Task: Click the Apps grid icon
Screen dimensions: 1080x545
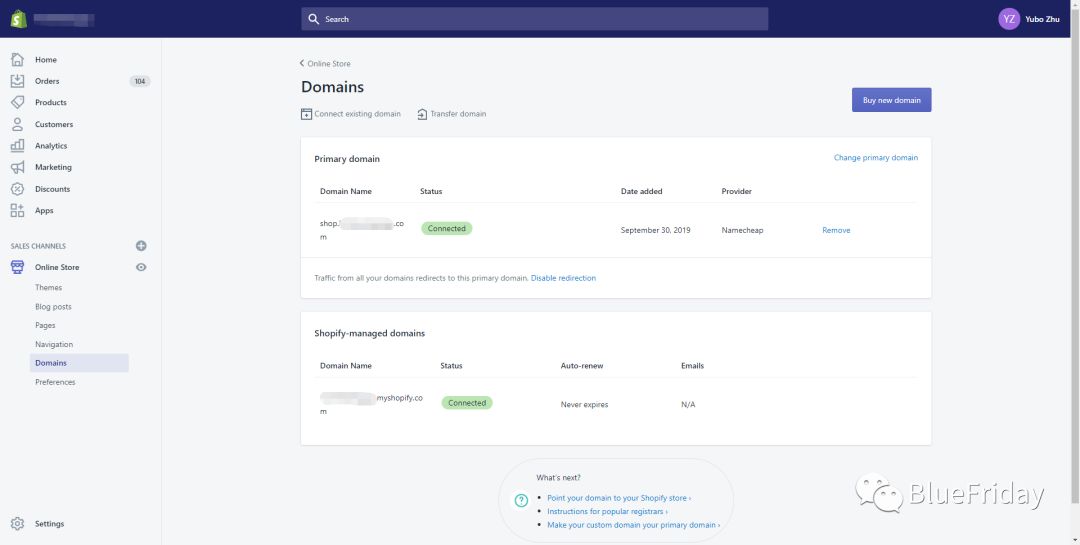Action: [x=17, y=211]
